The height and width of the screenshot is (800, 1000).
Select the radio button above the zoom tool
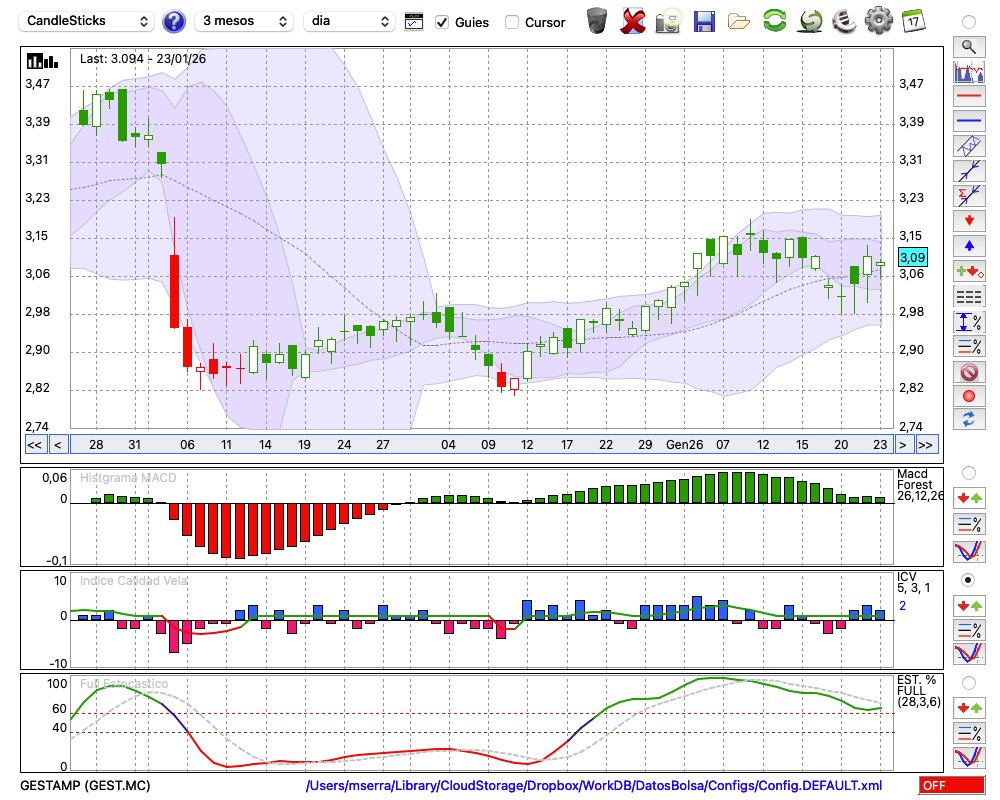point(969,22)
